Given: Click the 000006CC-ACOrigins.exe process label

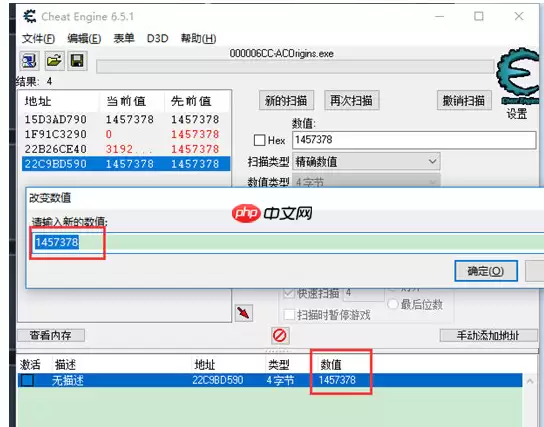Looking at the screenshot, I should 281,53.
